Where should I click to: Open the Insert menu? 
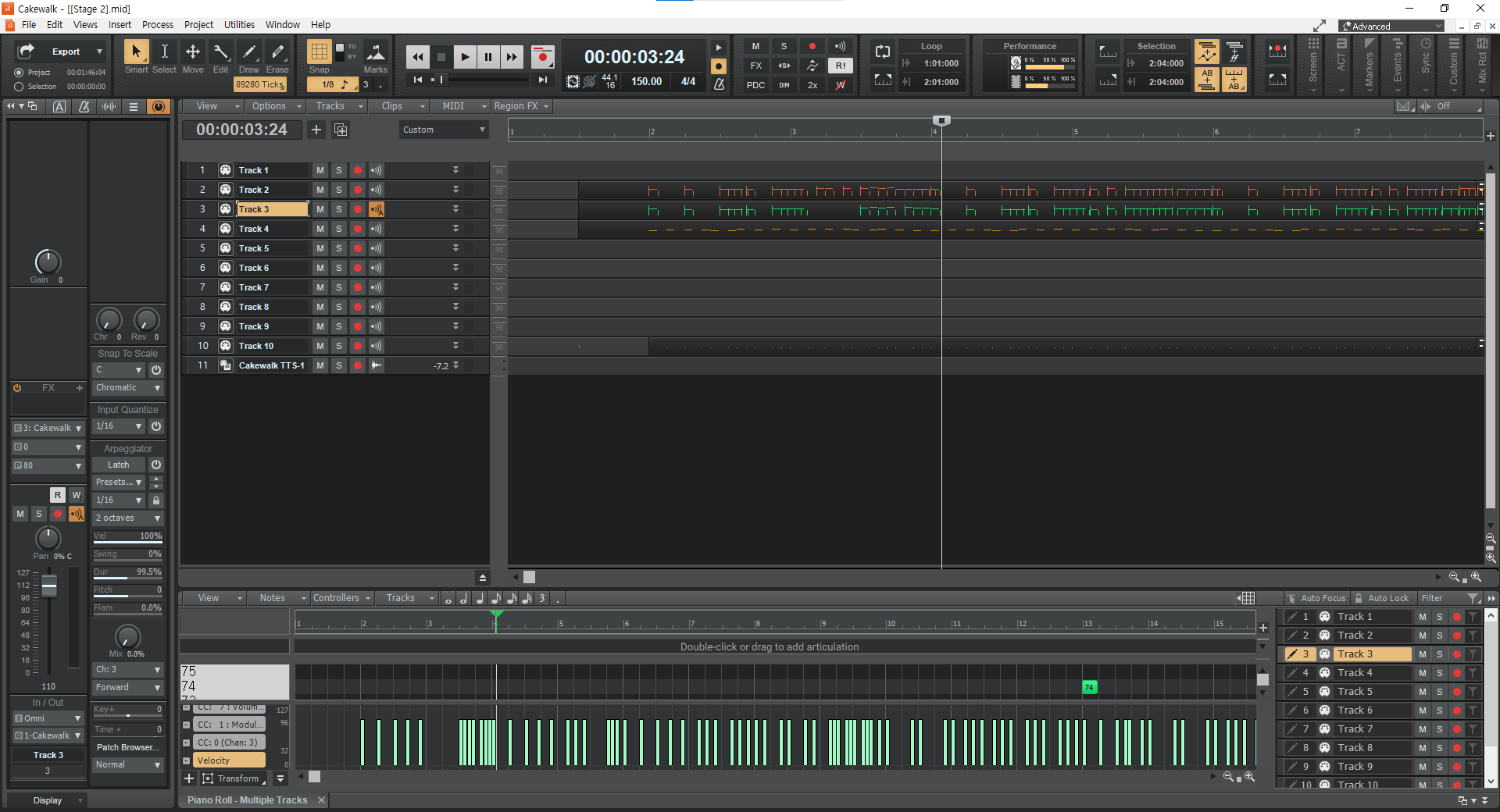tap(120, 25)
